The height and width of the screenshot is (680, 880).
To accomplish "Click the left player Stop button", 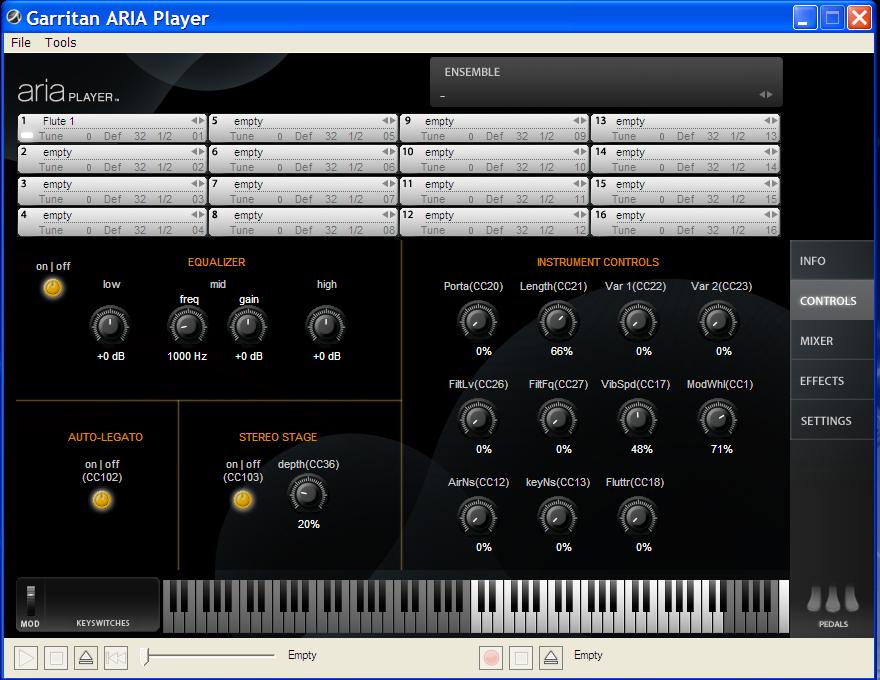I will pos(56,658).
